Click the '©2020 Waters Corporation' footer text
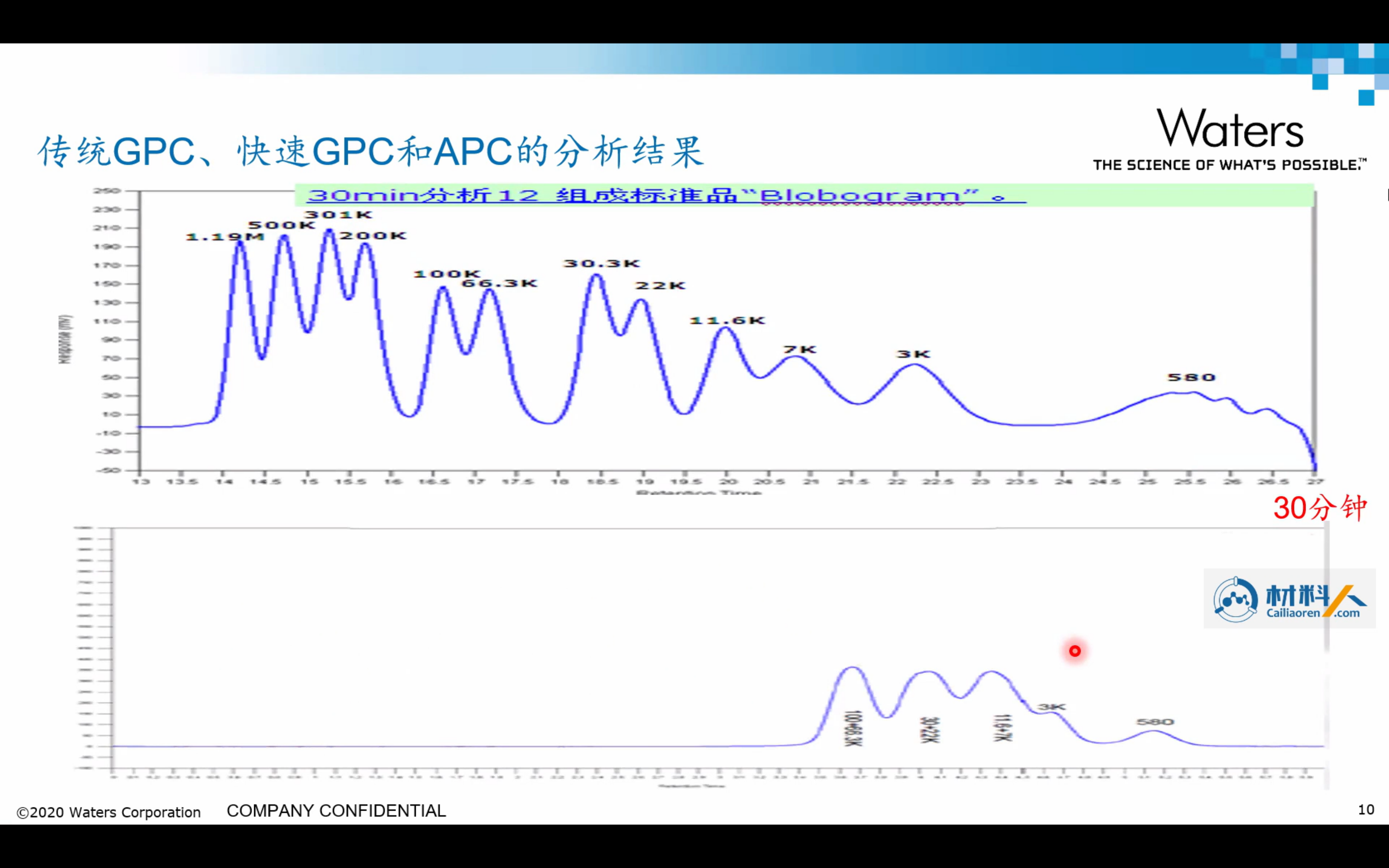This screenshot has height=868, width=1389. click(109, 813)
